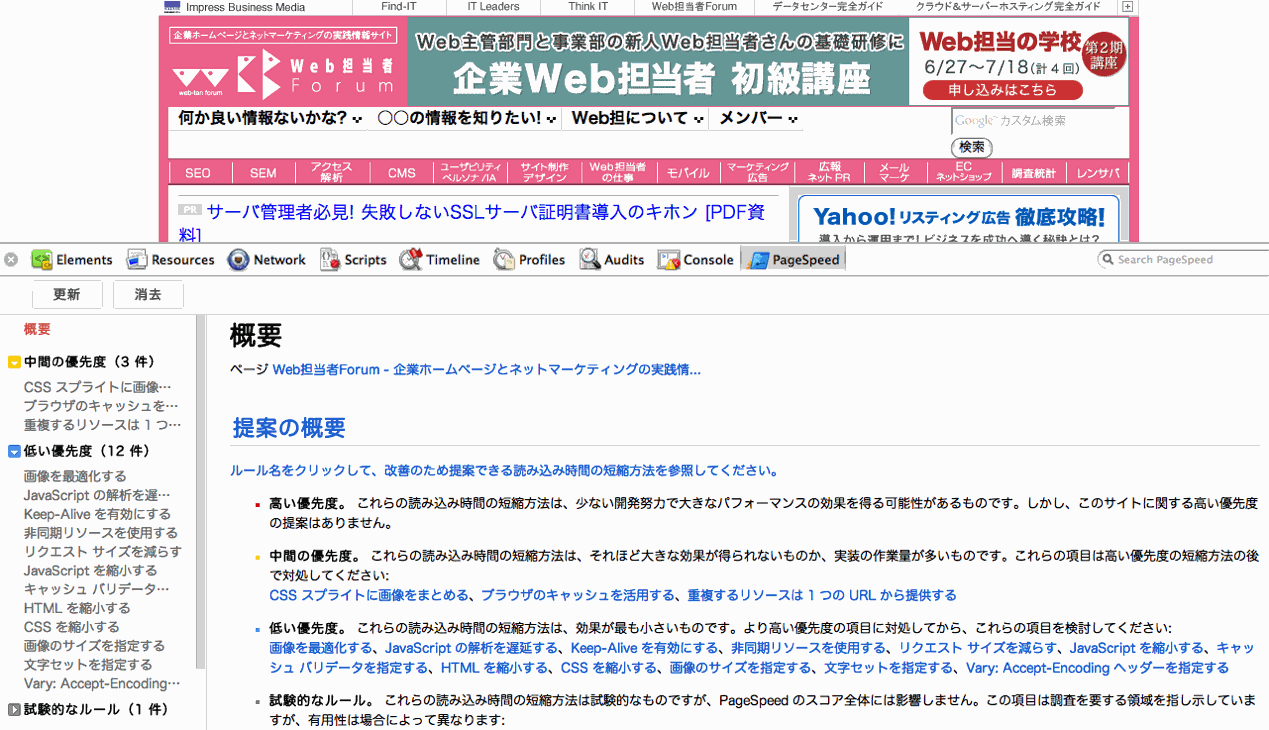Image resolution: width=1269 pixels, height=730 pixels.
Task: Open link ブラウザのキャッシュを活用する
Action: pos(578,595)
